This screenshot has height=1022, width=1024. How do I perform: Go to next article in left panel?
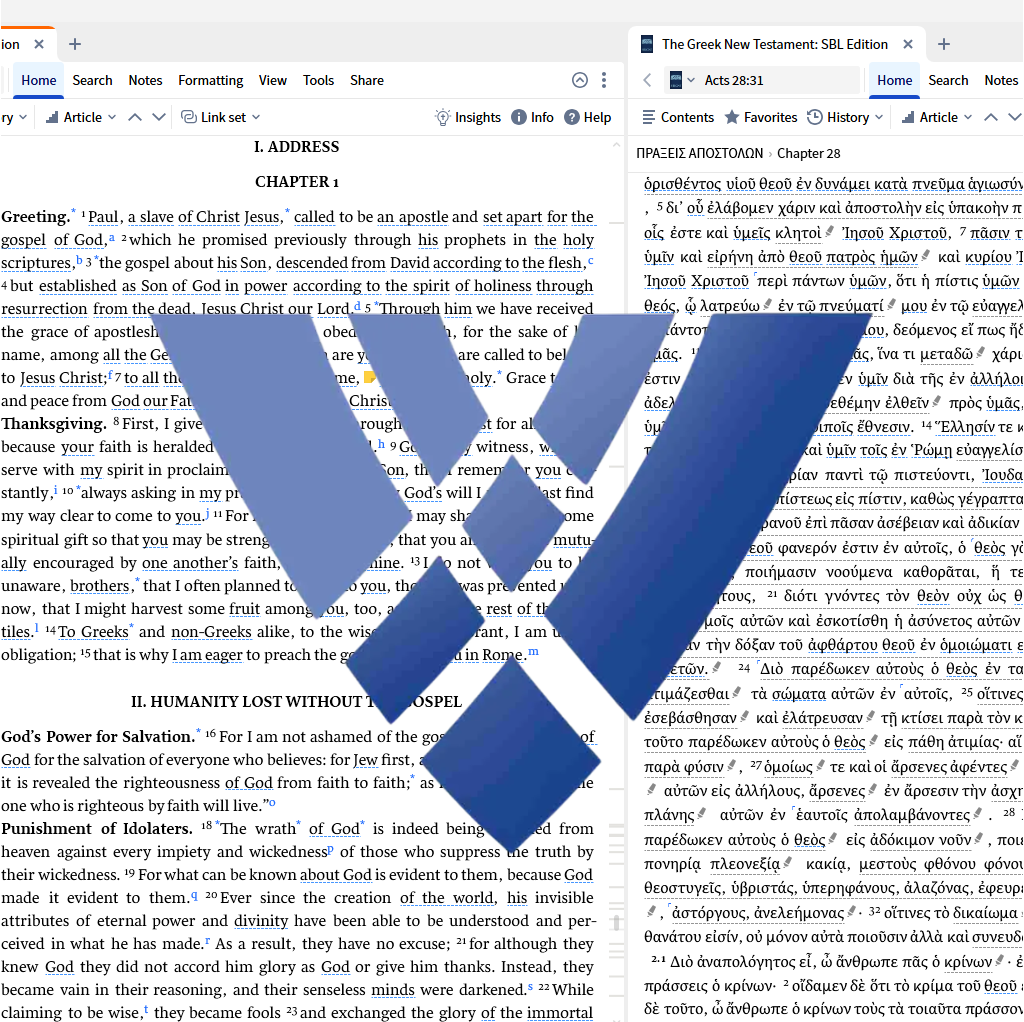pos(159,118)
